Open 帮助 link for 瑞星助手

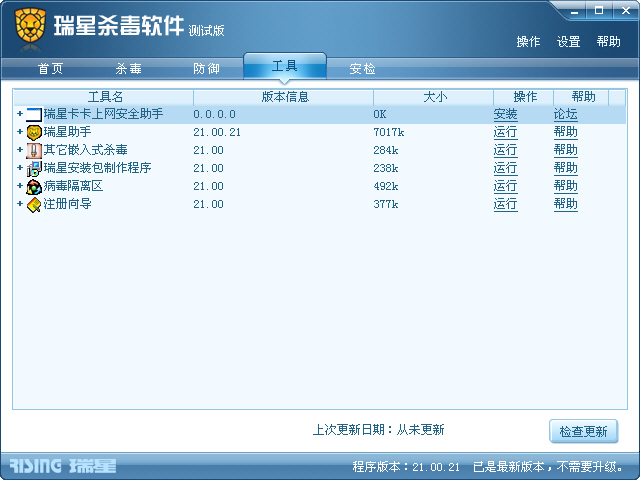[566, 132]
